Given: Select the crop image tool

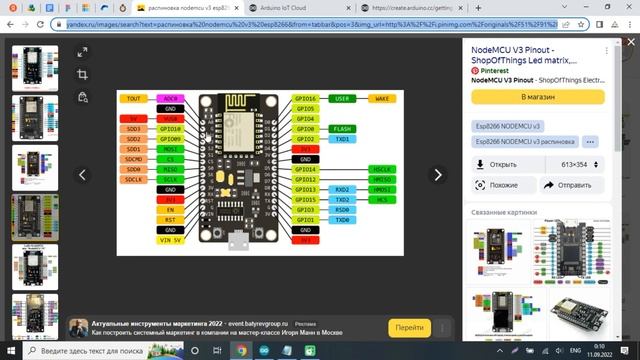Looking at the screenshot, I should (82, 74).
